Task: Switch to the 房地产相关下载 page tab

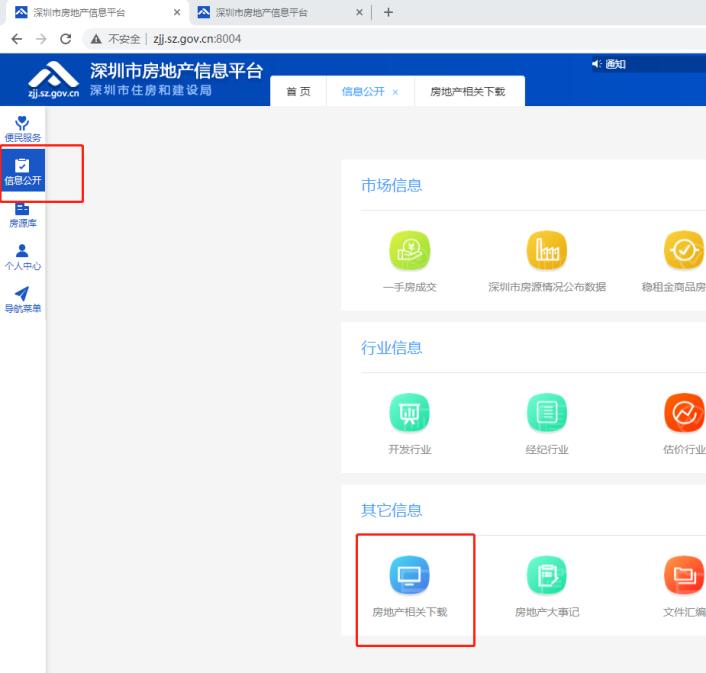Action: (x=468, y=91)
